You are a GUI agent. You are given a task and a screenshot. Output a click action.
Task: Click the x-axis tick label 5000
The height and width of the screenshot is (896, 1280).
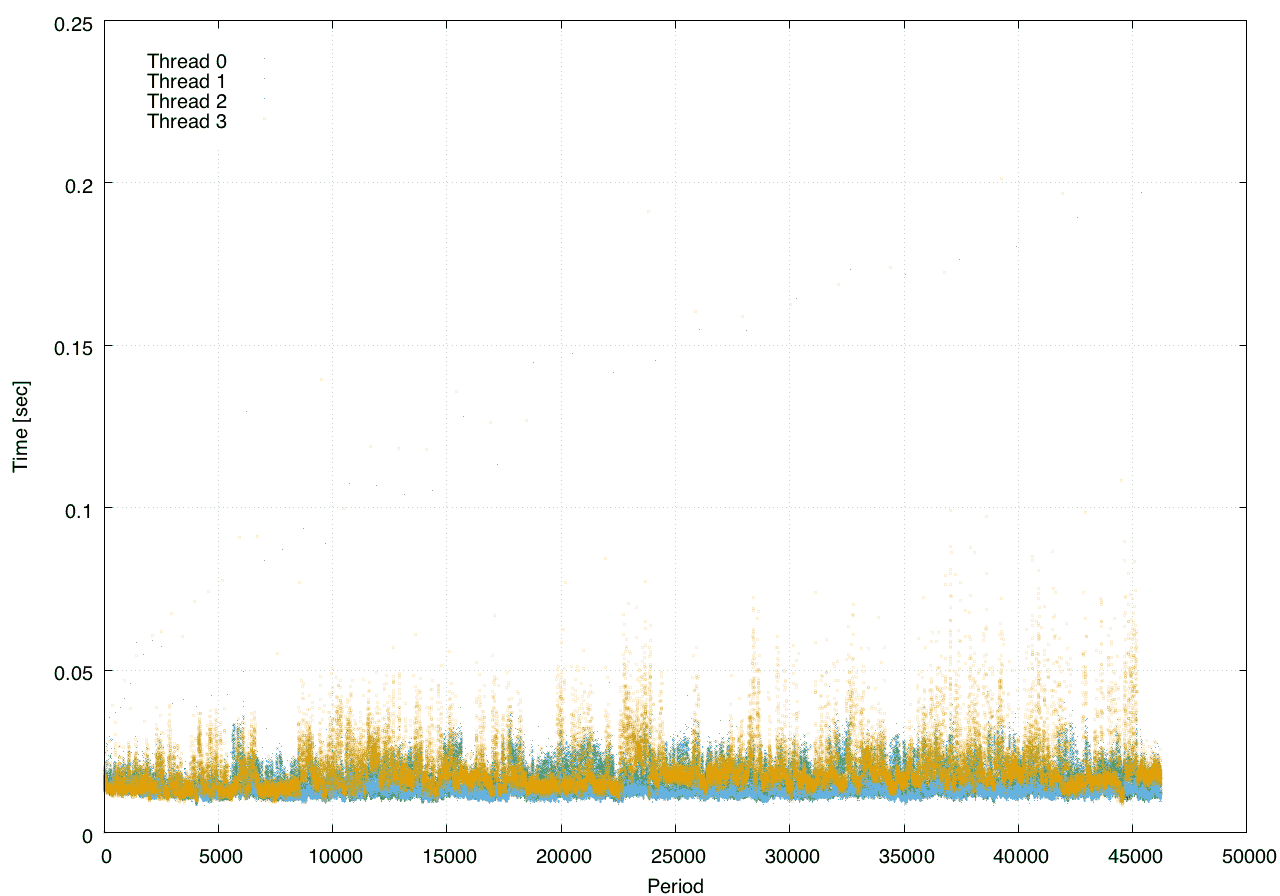(220, 856)
